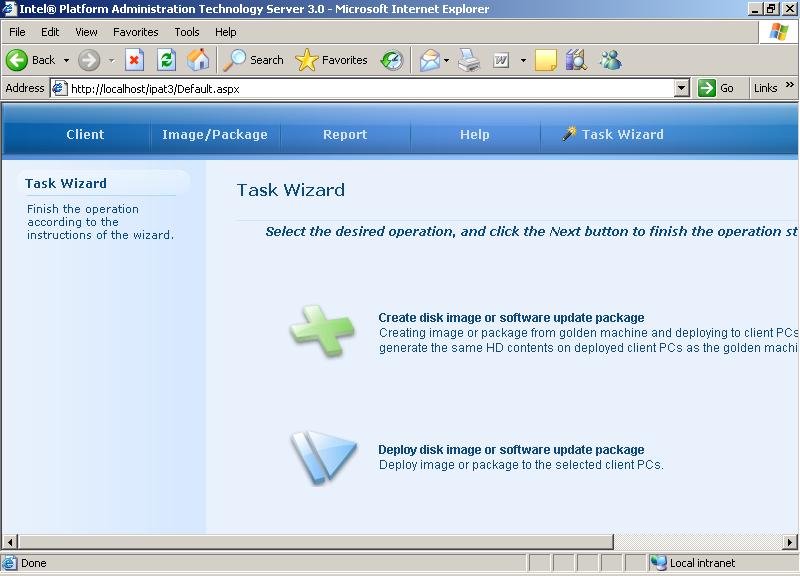
Task: Open the Mail toolbar icon
Action: (x=430, y=60)
